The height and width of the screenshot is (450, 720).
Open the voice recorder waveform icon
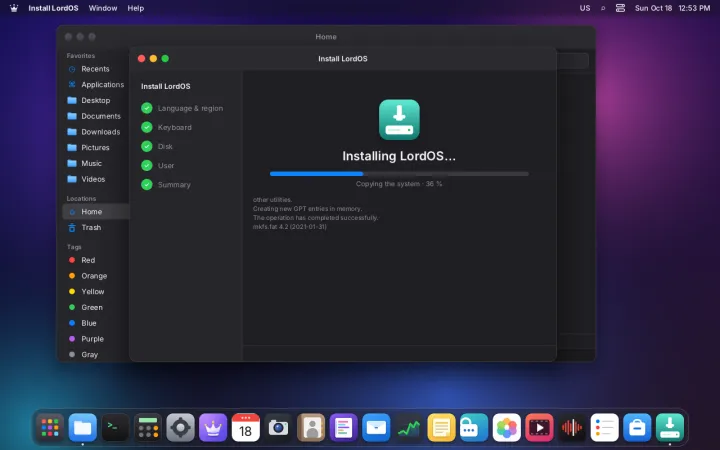[x=572, y=428]
